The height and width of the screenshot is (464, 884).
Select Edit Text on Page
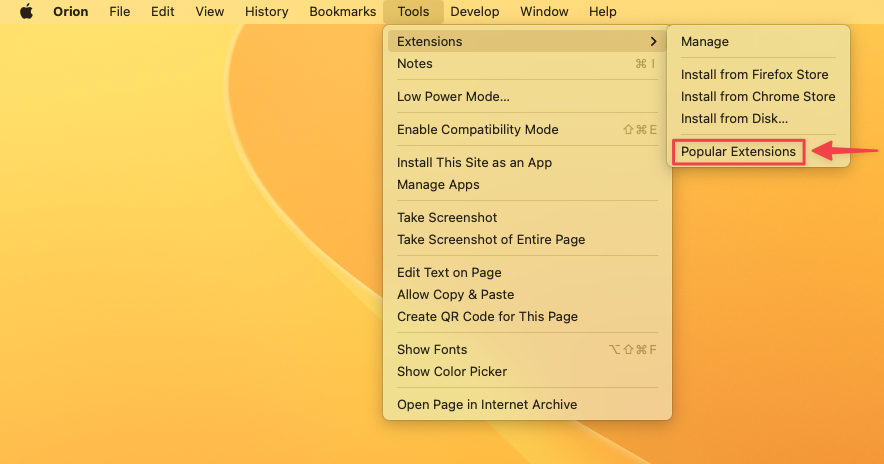pyautogui.click(x=527, y=272)
